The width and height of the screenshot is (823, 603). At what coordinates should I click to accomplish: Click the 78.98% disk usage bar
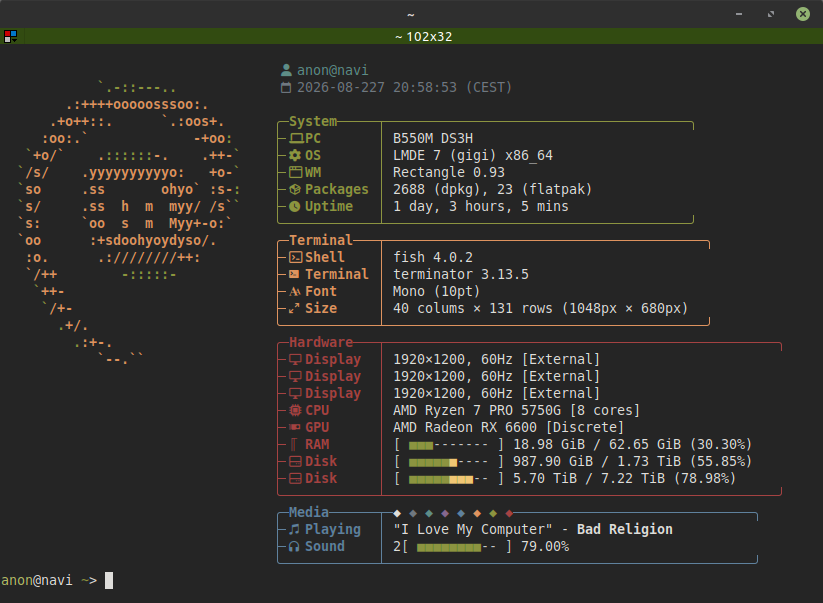click(x=449, y=479)
